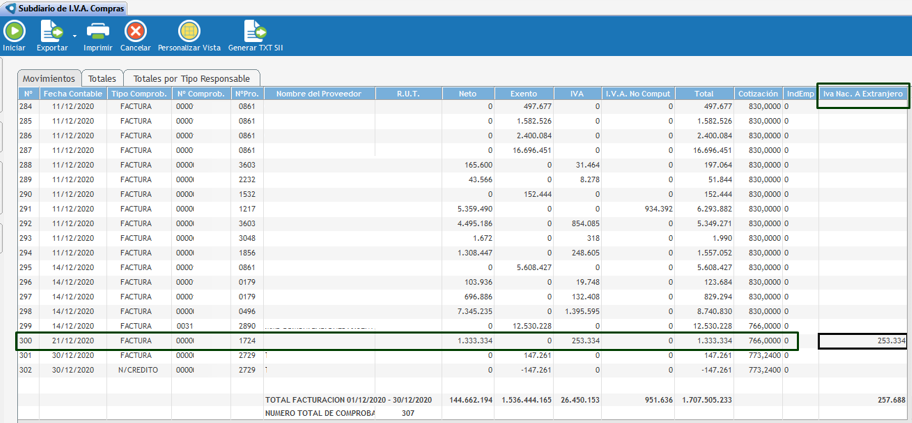Switch to the Totales tab
The image size is (912, 423).
click(x=101, y=78)
